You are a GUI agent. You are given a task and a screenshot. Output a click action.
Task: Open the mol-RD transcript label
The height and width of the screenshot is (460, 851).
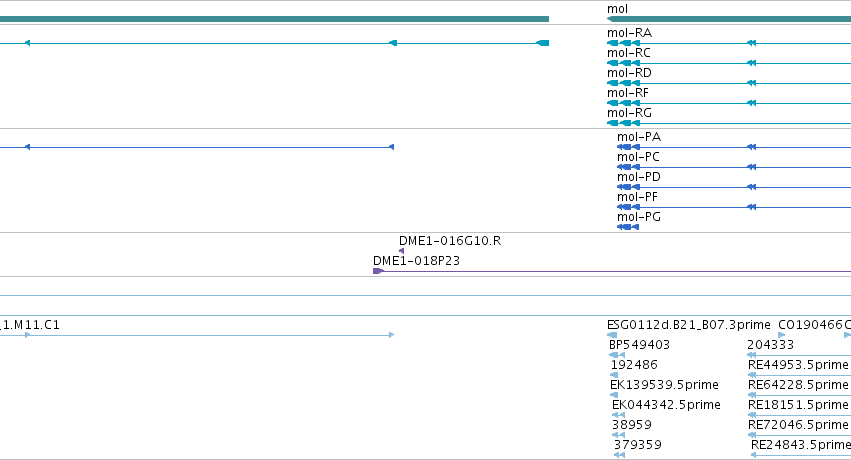[x=629, y=73]
